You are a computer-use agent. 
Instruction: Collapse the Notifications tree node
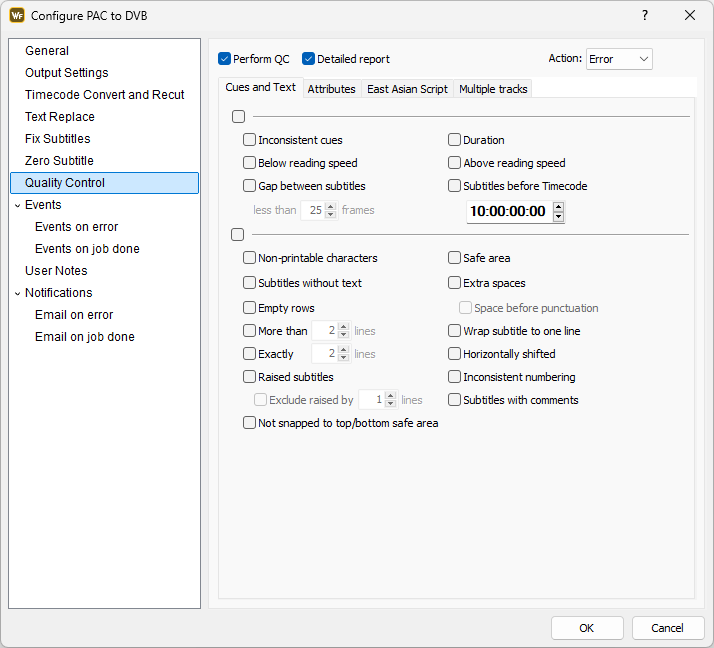pyautogui.click(x=17, y=293)
